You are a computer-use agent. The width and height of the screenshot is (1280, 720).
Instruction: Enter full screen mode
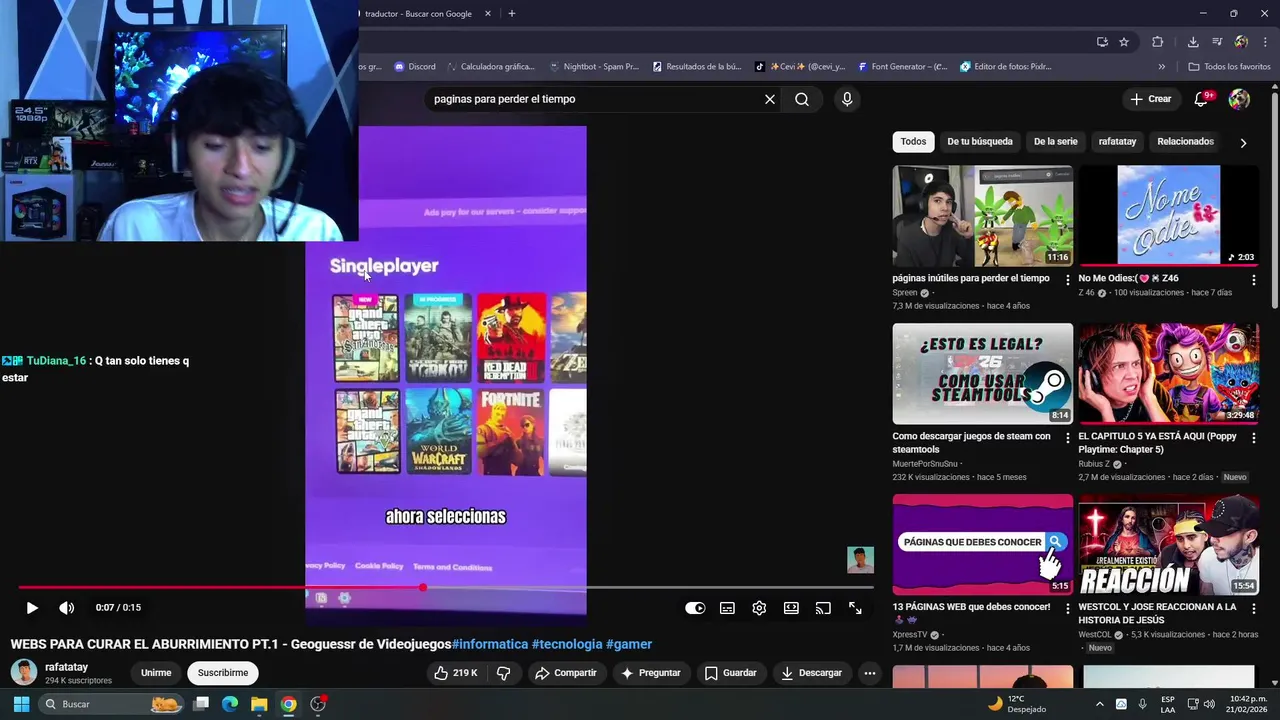855,607
